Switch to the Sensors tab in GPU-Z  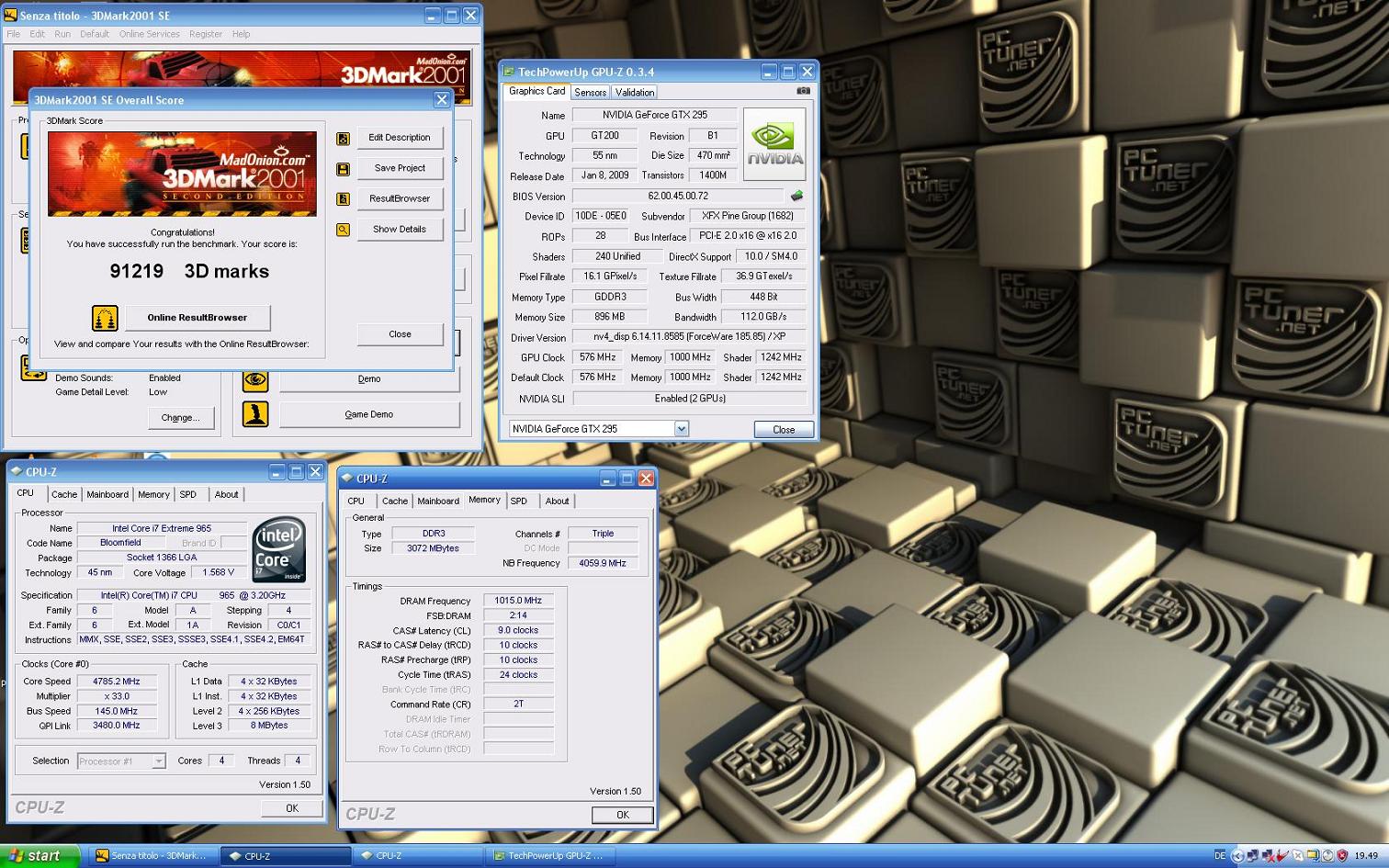point(590,93)
